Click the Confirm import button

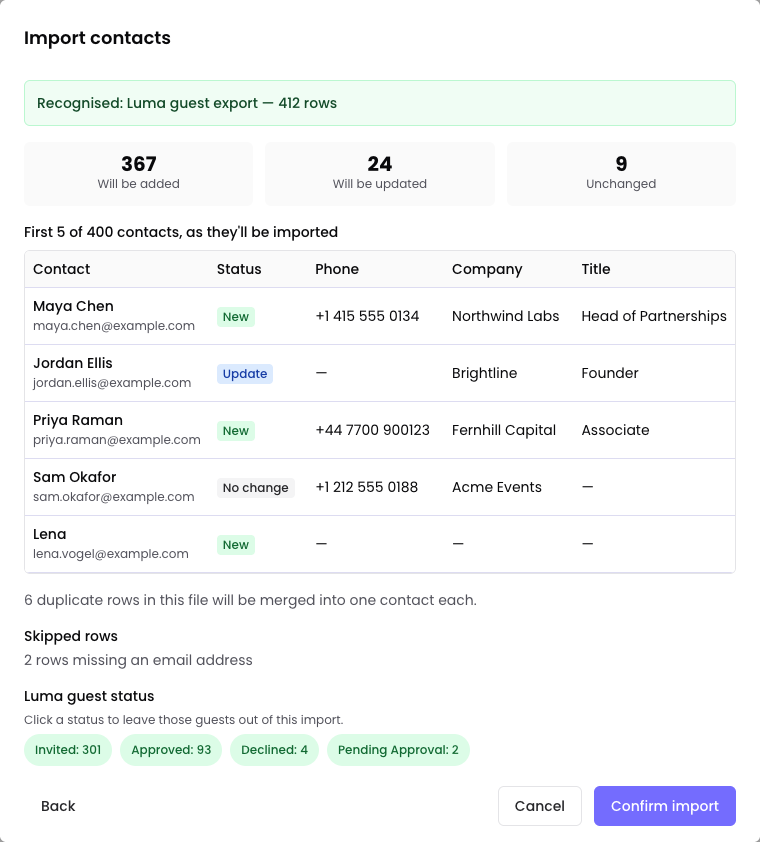664,806
